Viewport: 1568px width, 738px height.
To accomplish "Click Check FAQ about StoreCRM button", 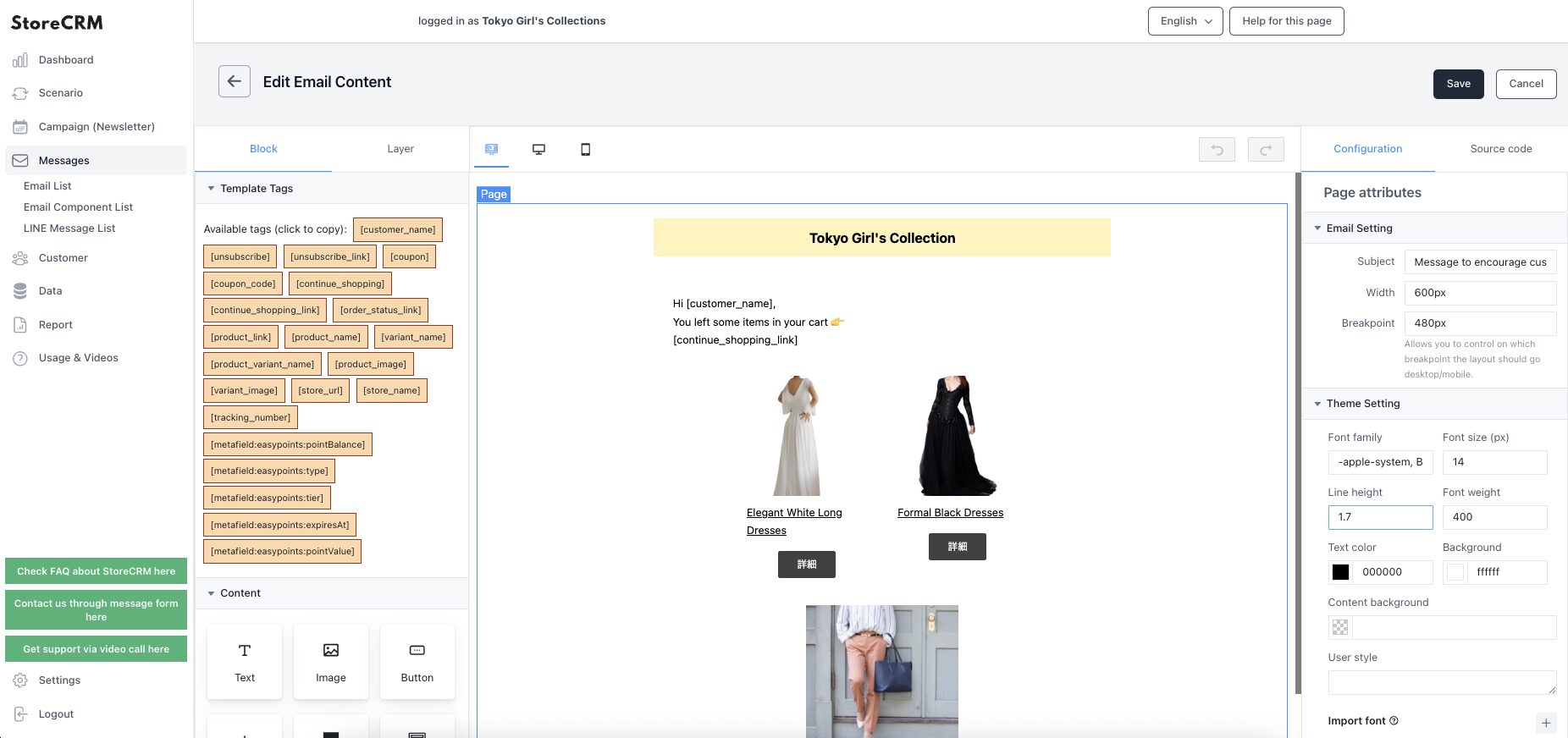I will coord(97,571).
